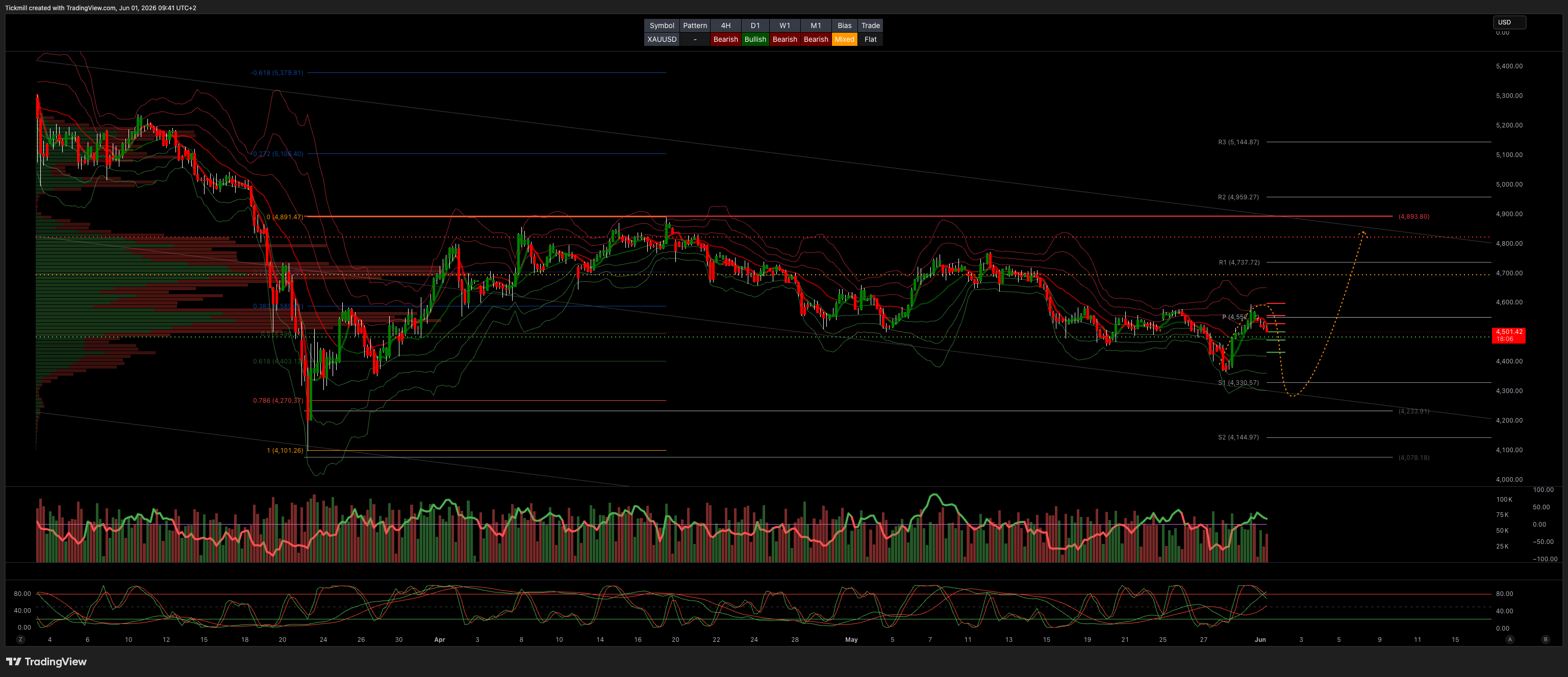Click the Flat trade cell

click(870, 40)
